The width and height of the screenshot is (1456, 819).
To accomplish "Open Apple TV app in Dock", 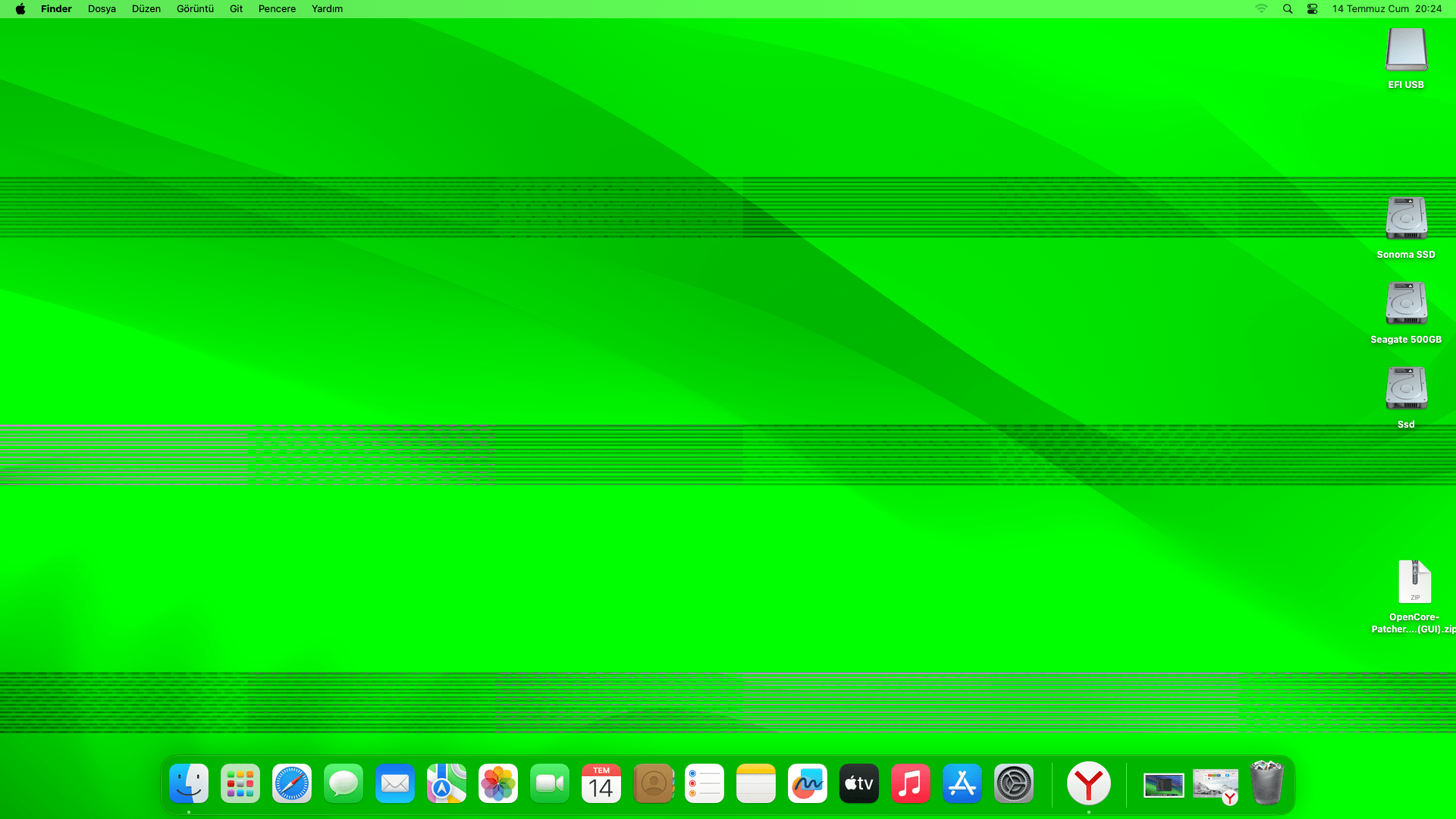I will pos(859,783).
